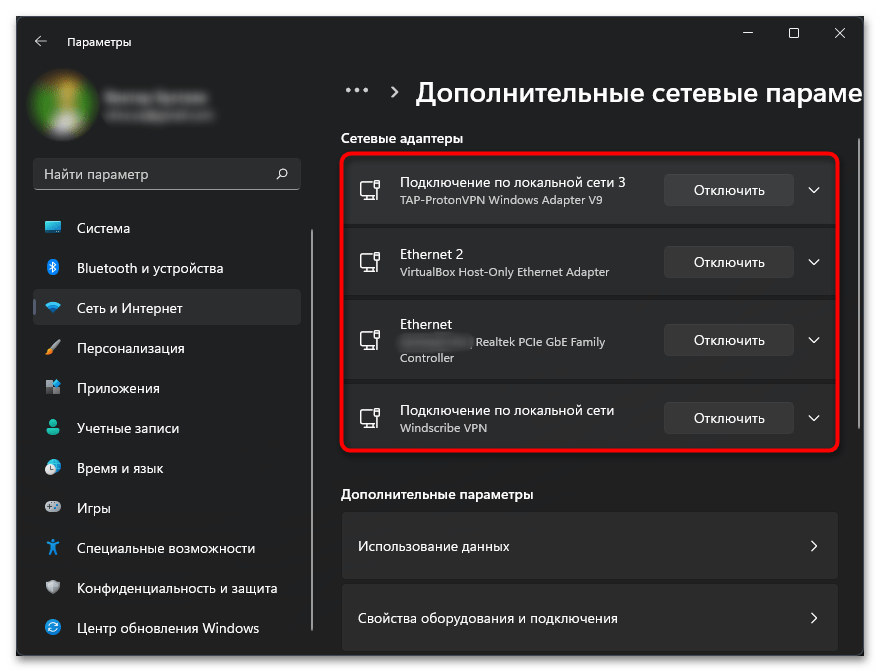Disable the Realtek PCIe GbE Ethernet adapter
The image size is (880, 672).
(728, 340)
